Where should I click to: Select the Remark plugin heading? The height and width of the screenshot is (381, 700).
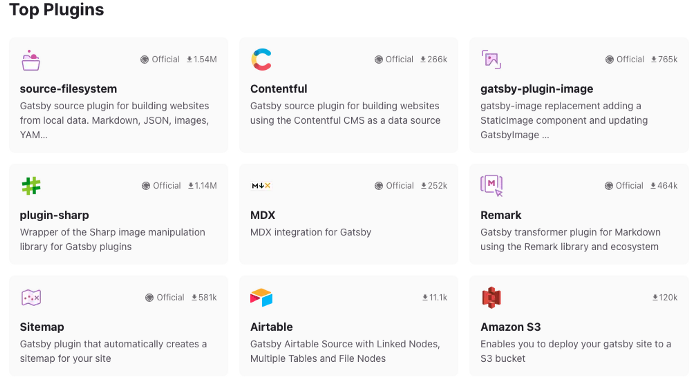click(501, 215)
